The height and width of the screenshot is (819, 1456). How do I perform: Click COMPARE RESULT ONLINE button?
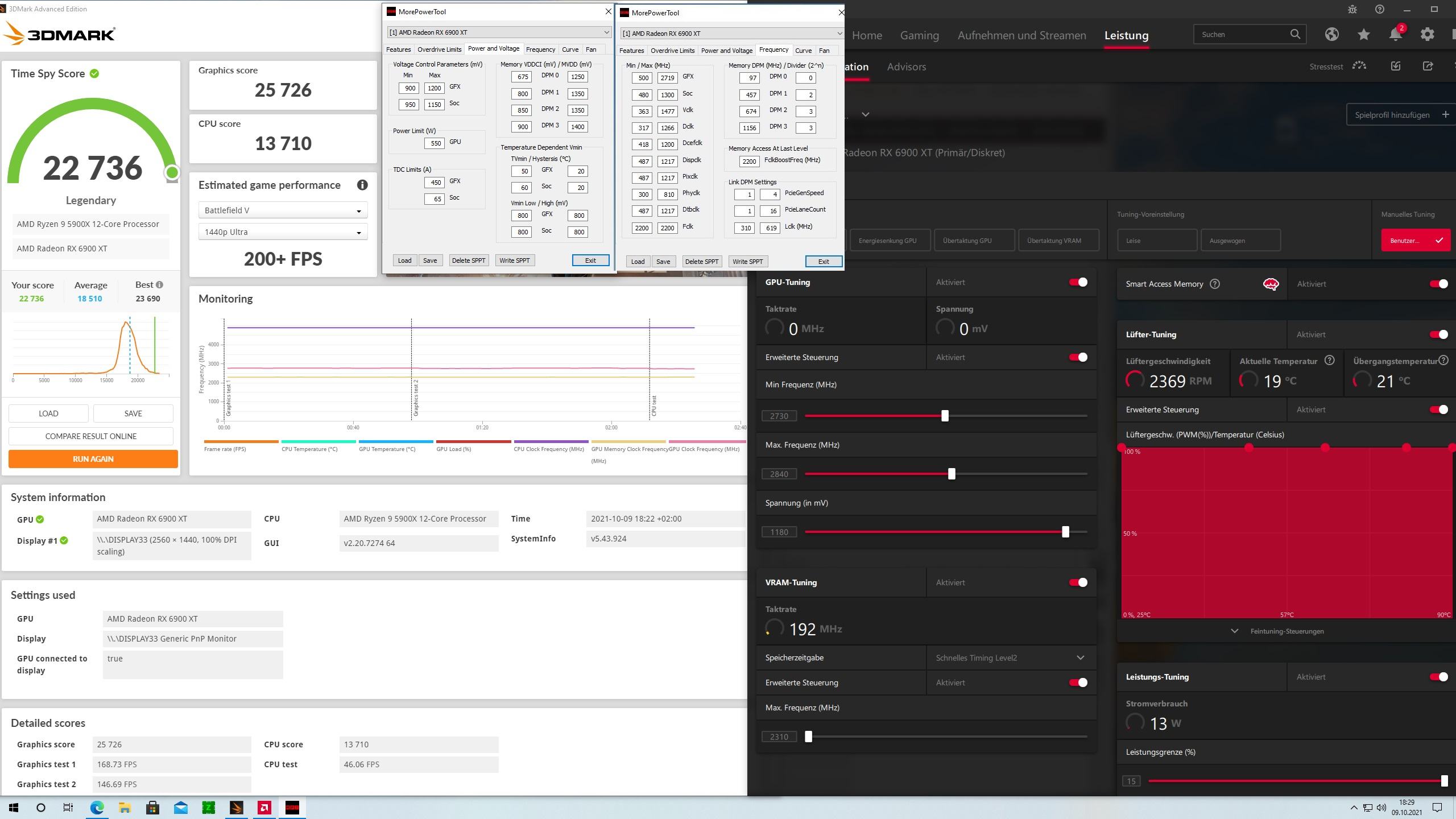point(91,436)
